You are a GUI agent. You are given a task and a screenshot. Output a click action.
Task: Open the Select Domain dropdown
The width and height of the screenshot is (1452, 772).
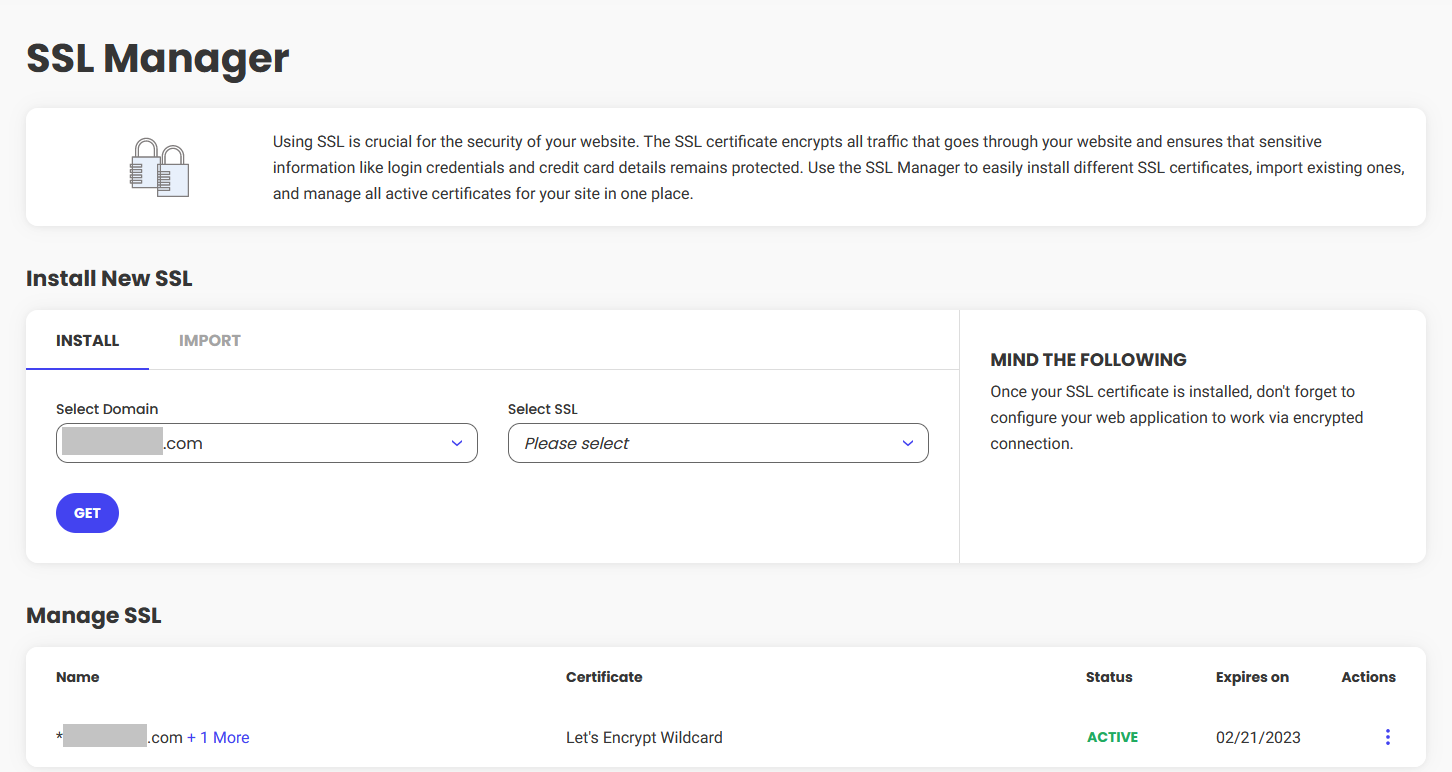coord(267,443)
